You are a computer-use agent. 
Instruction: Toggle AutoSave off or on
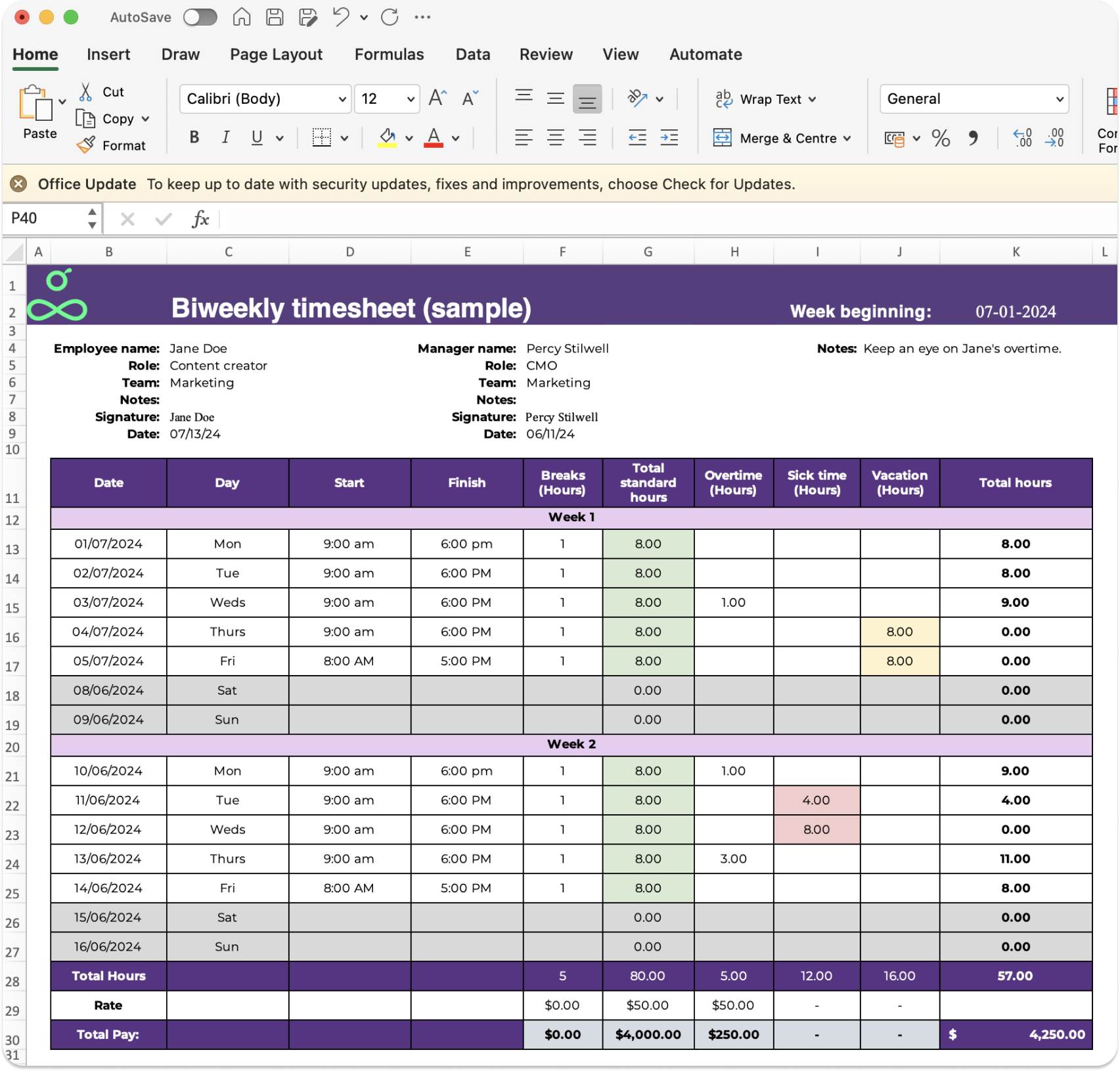pyautogui.click(x=200, y=17)
